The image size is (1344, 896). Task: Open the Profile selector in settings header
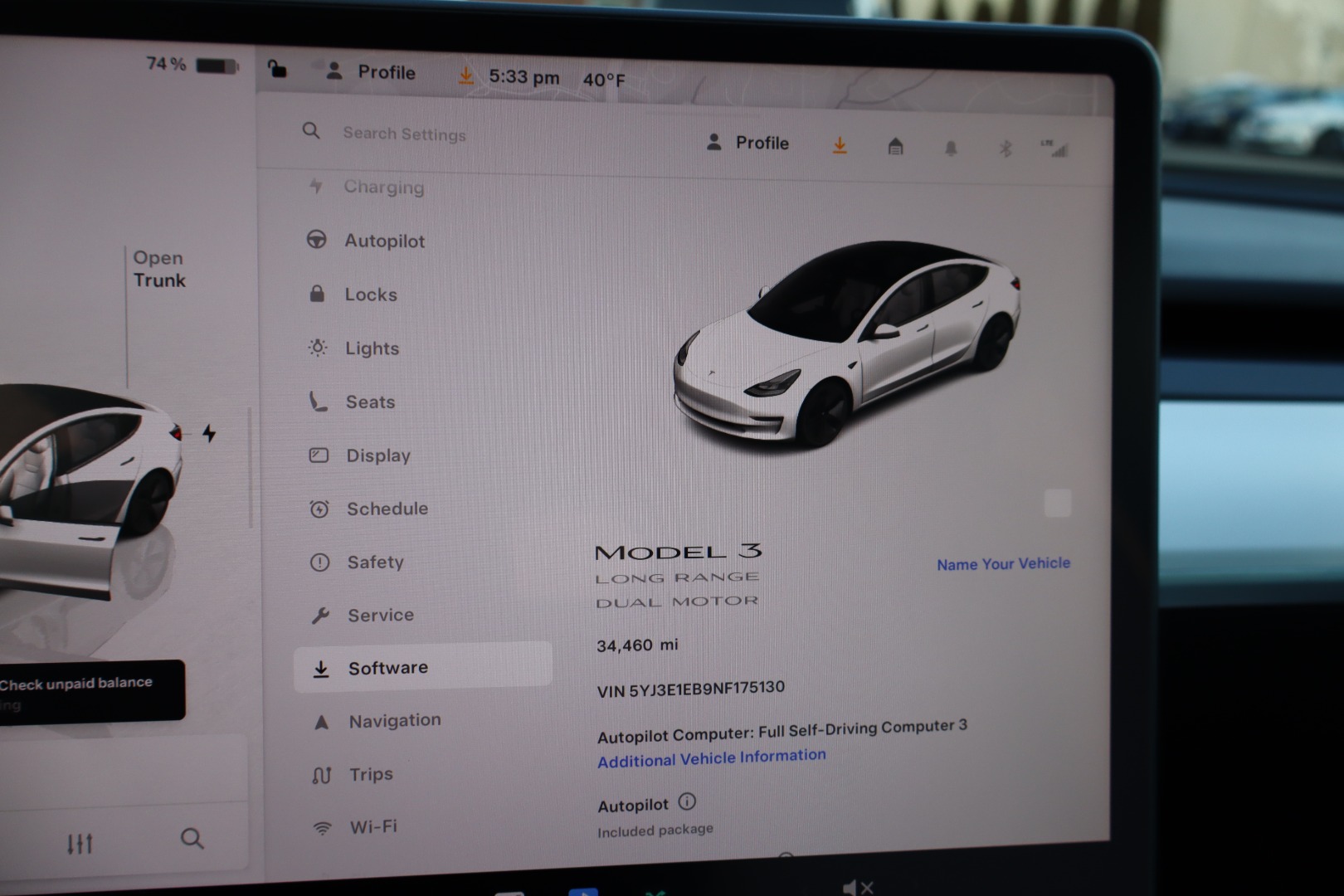[747, 143]
